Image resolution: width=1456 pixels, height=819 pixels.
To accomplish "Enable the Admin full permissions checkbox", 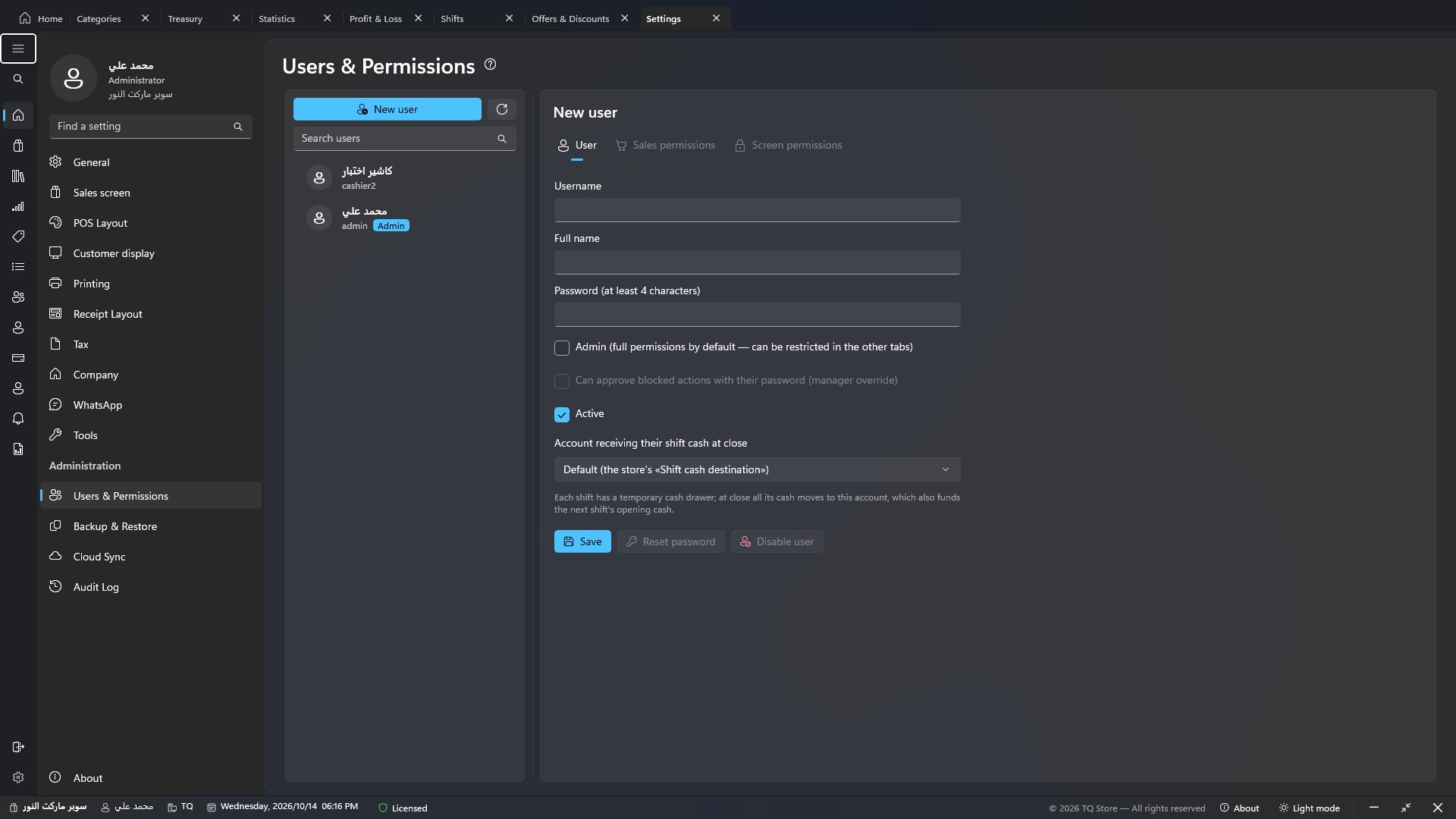I will [562, 348].
